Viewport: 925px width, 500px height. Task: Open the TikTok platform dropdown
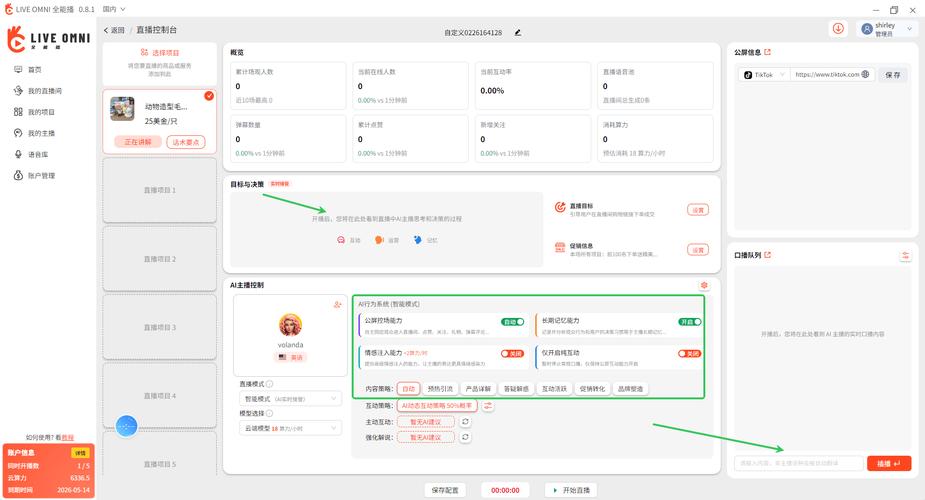(764, 74)
